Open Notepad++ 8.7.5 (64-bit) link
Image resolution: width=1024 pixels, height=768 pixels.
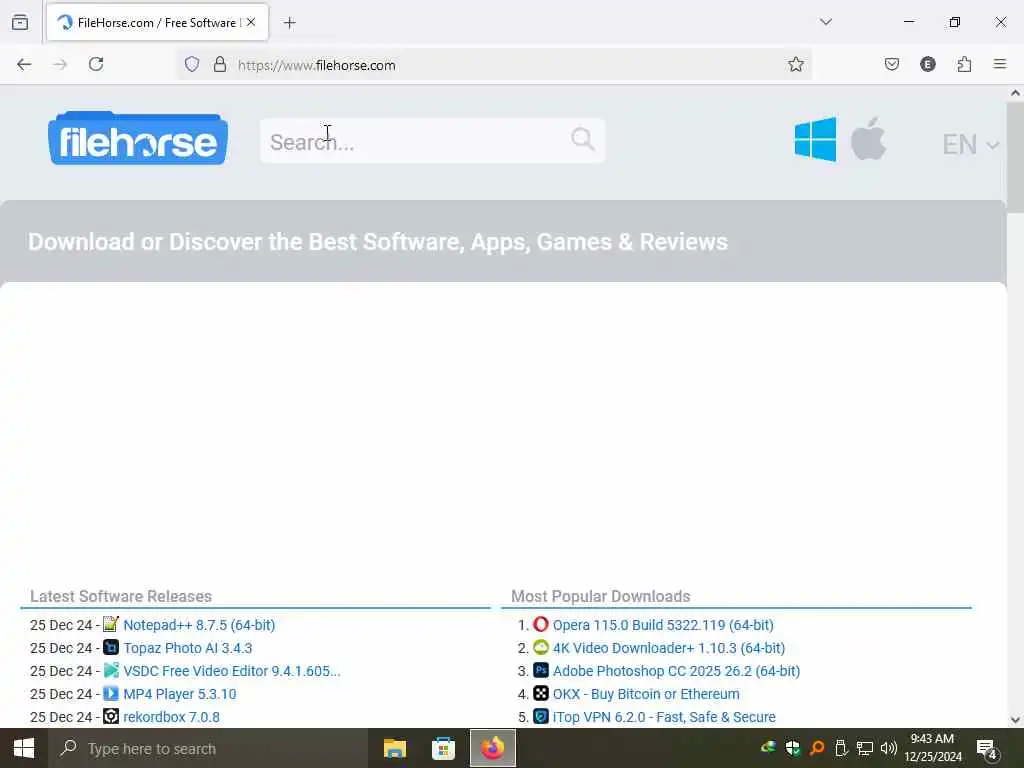tap(199, 625)
